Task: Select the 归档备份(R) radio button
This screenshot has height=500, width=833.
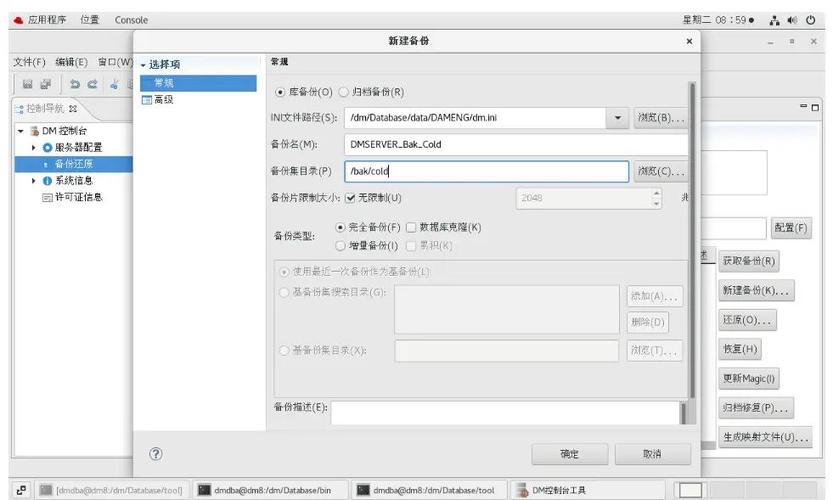Action: click(x=344, y=92)
